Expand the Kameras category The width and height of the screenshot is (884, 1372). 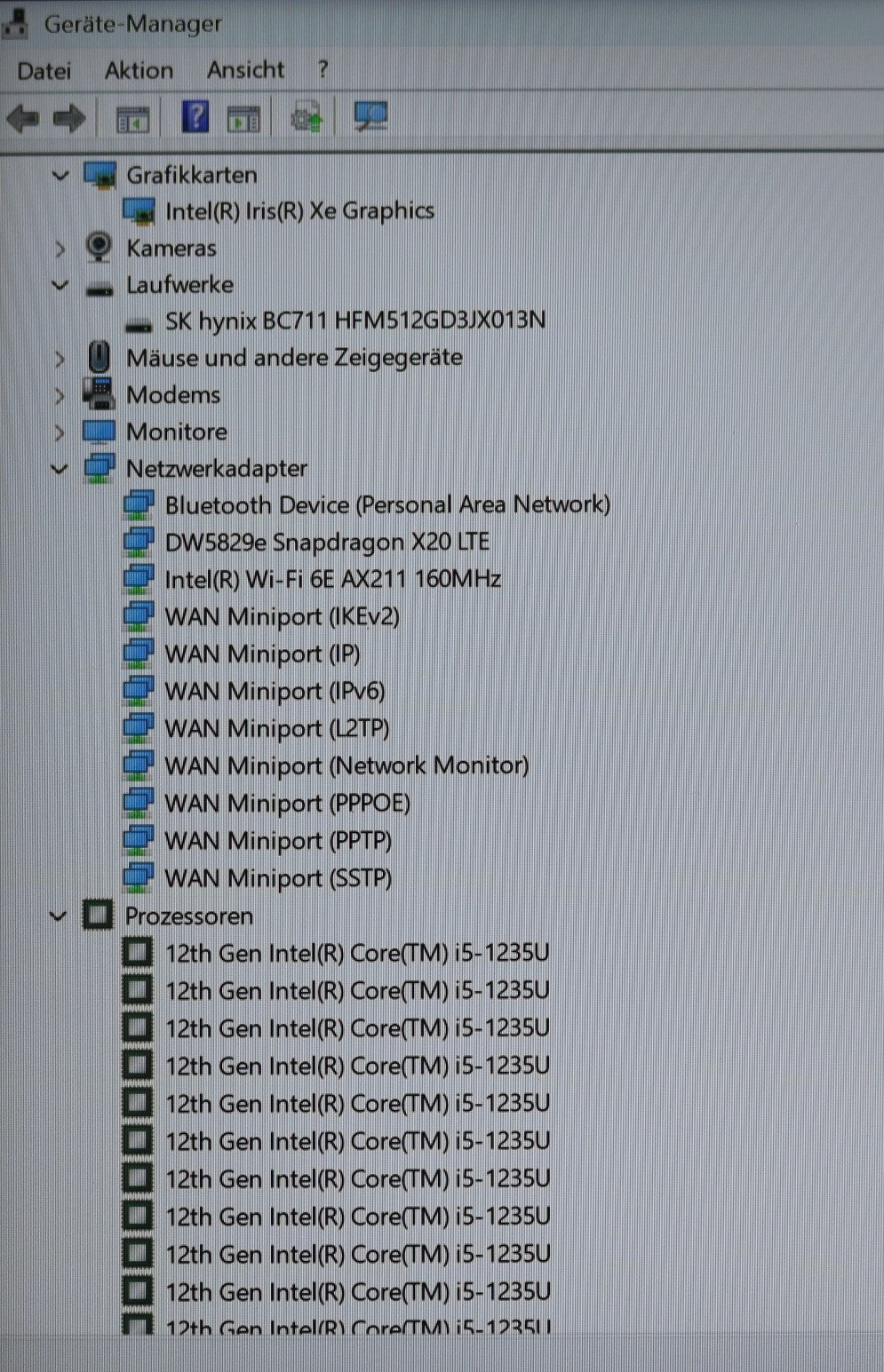[x=60, y=249]
